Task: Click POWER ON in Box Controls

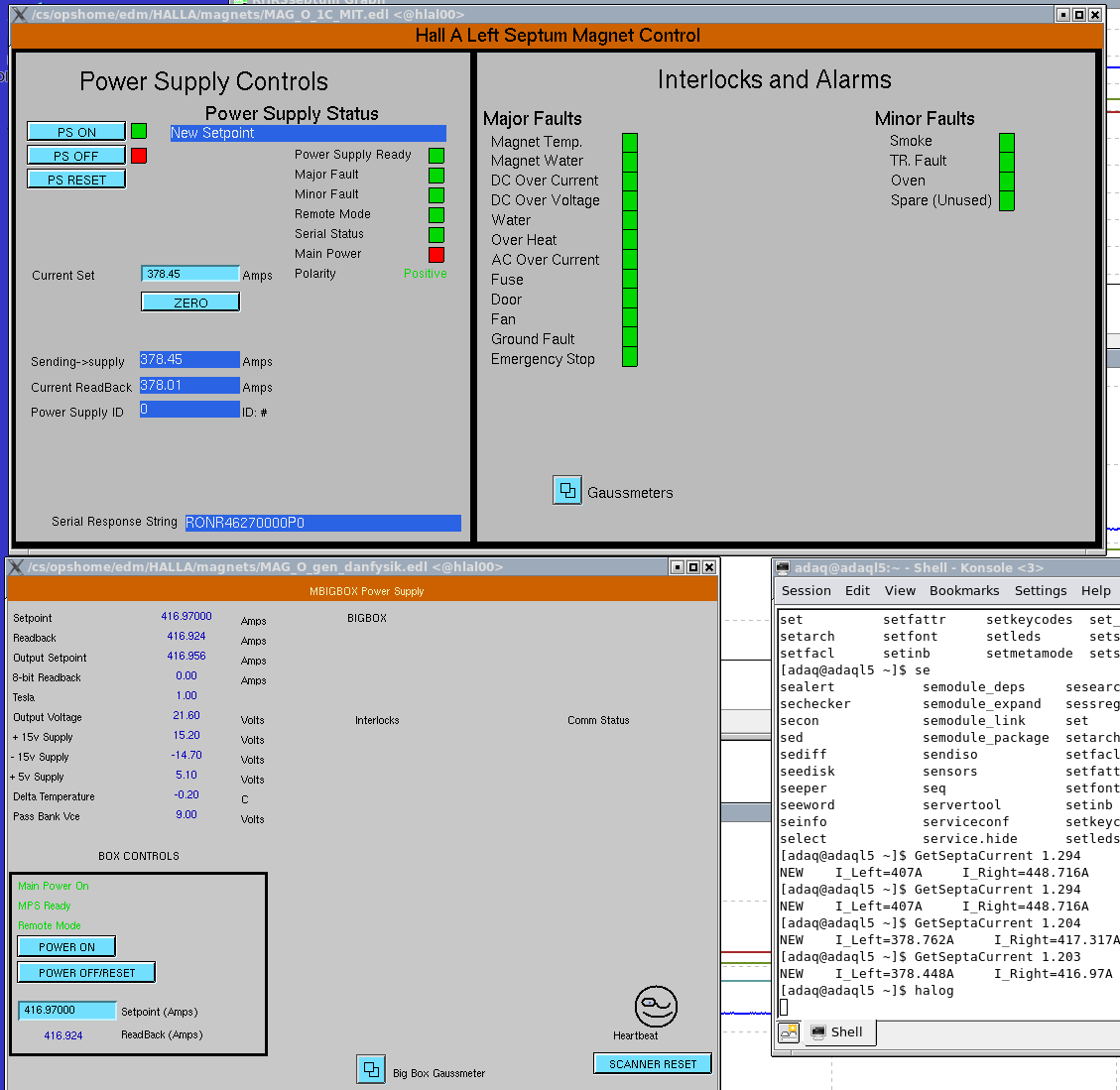Action: click(66, 946)
